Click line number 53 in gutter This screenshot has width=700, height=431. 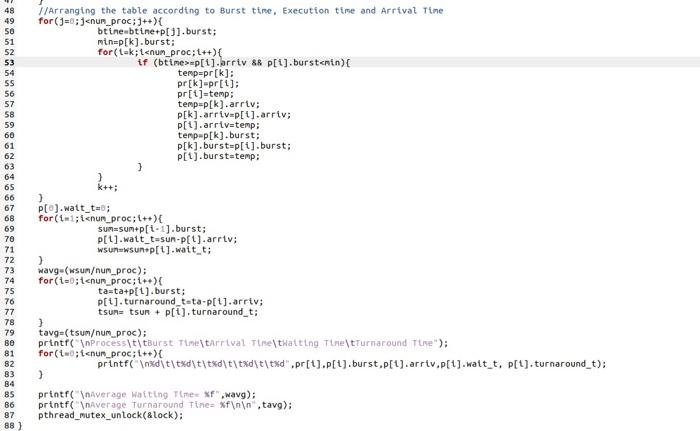pyautogui.click(x=9, y=63)
